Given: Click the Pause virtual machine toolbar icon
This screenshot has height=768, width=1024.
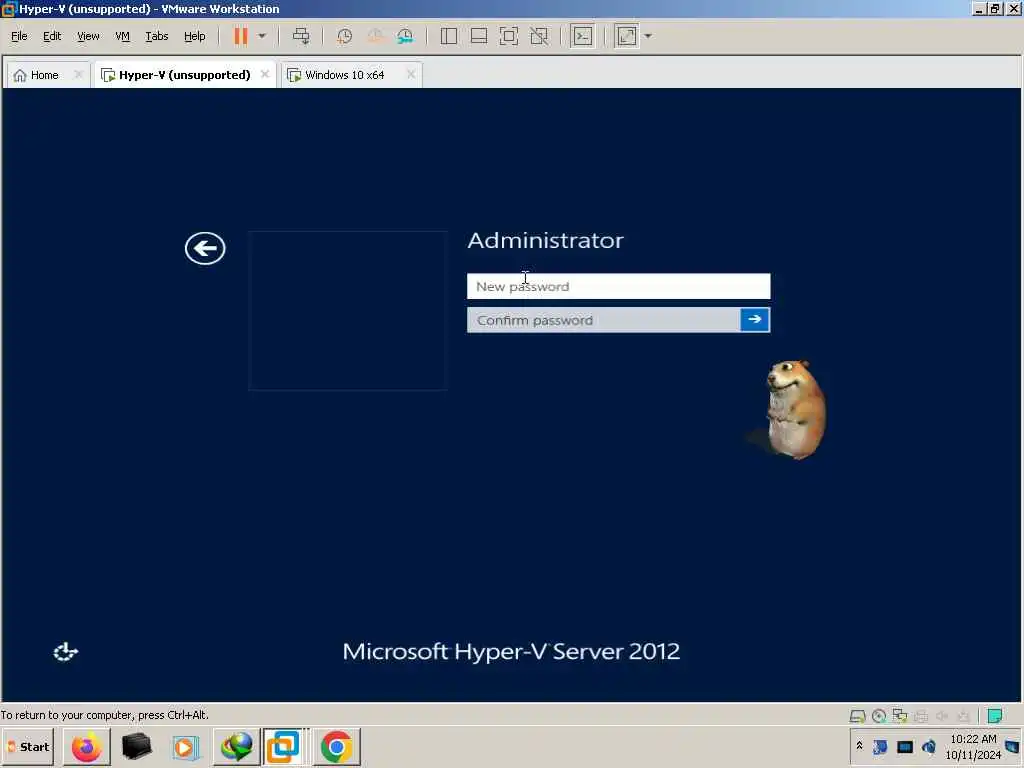Looking at the screenshot, I should pos(241,36).
